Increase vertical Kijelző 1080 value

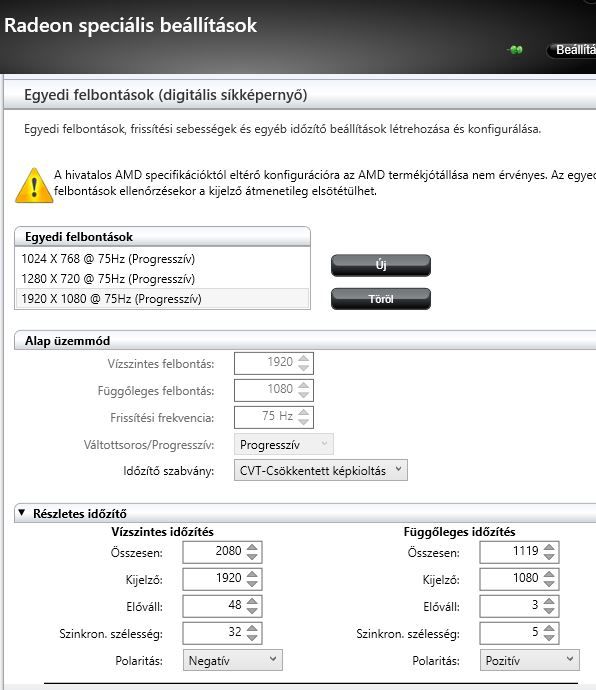[x=549, y=574]
